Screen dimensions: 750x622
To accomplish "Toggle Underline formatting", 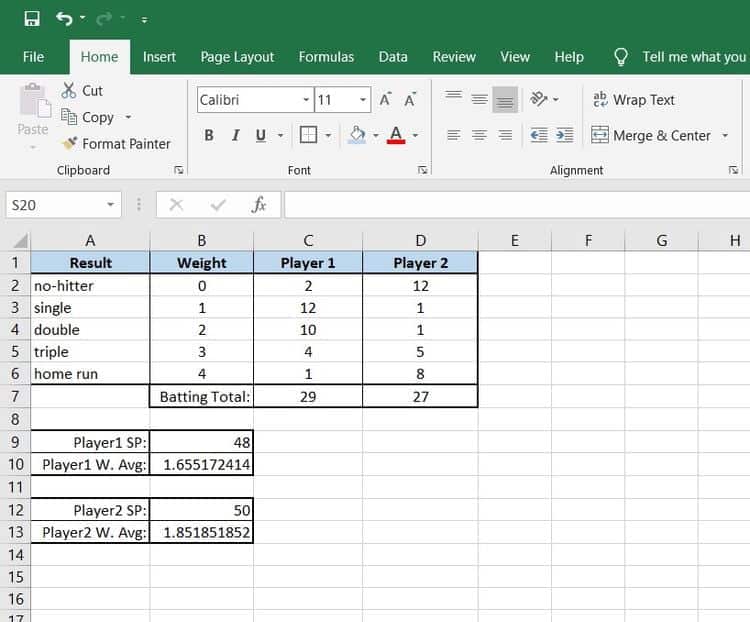I will [261, 135].
